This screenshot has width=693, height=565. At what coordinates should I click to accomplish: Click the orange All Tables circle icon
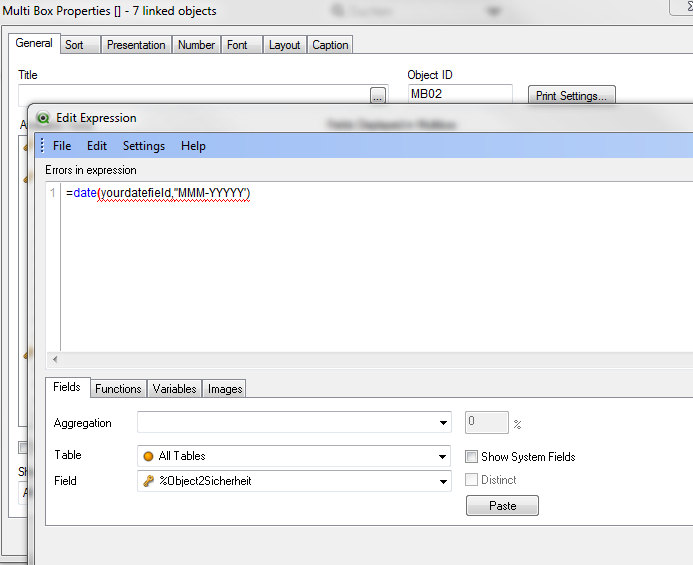point(148,456)
